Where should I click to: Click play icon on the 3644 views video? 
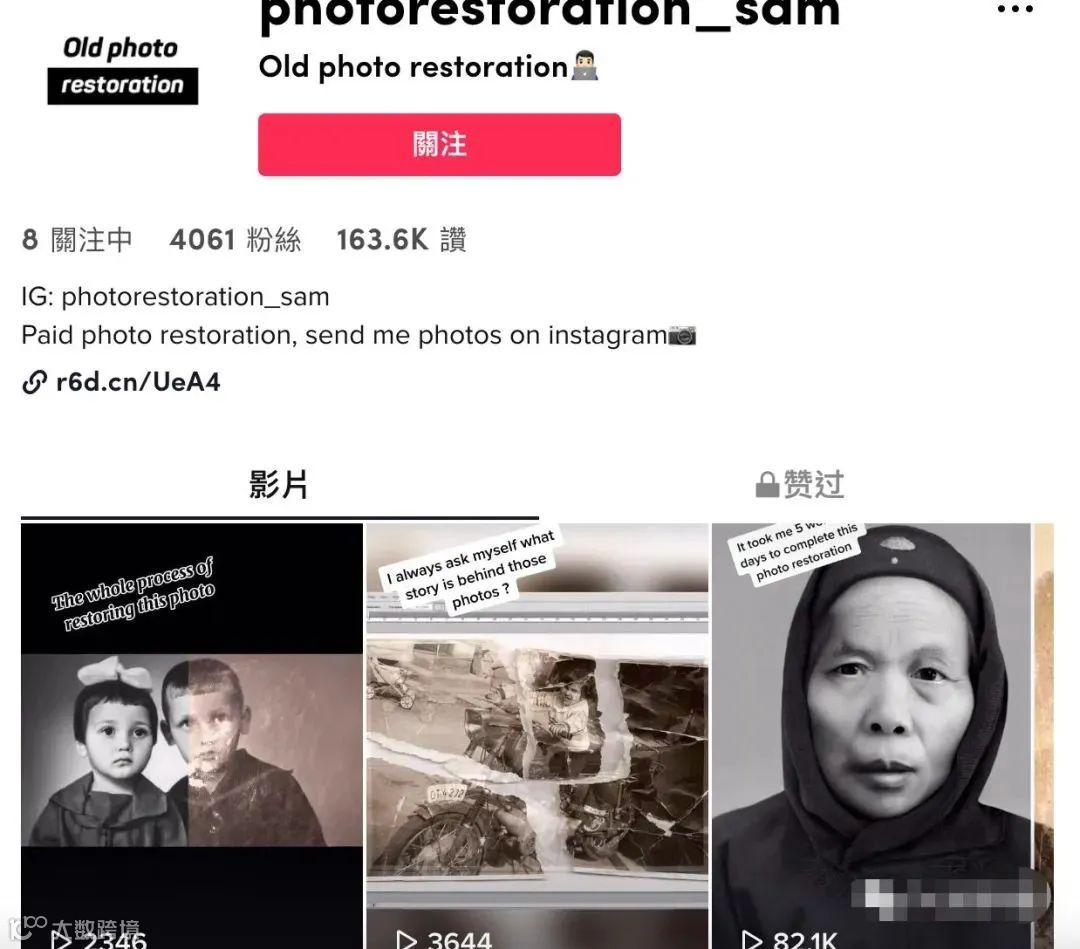click(406, 940)
